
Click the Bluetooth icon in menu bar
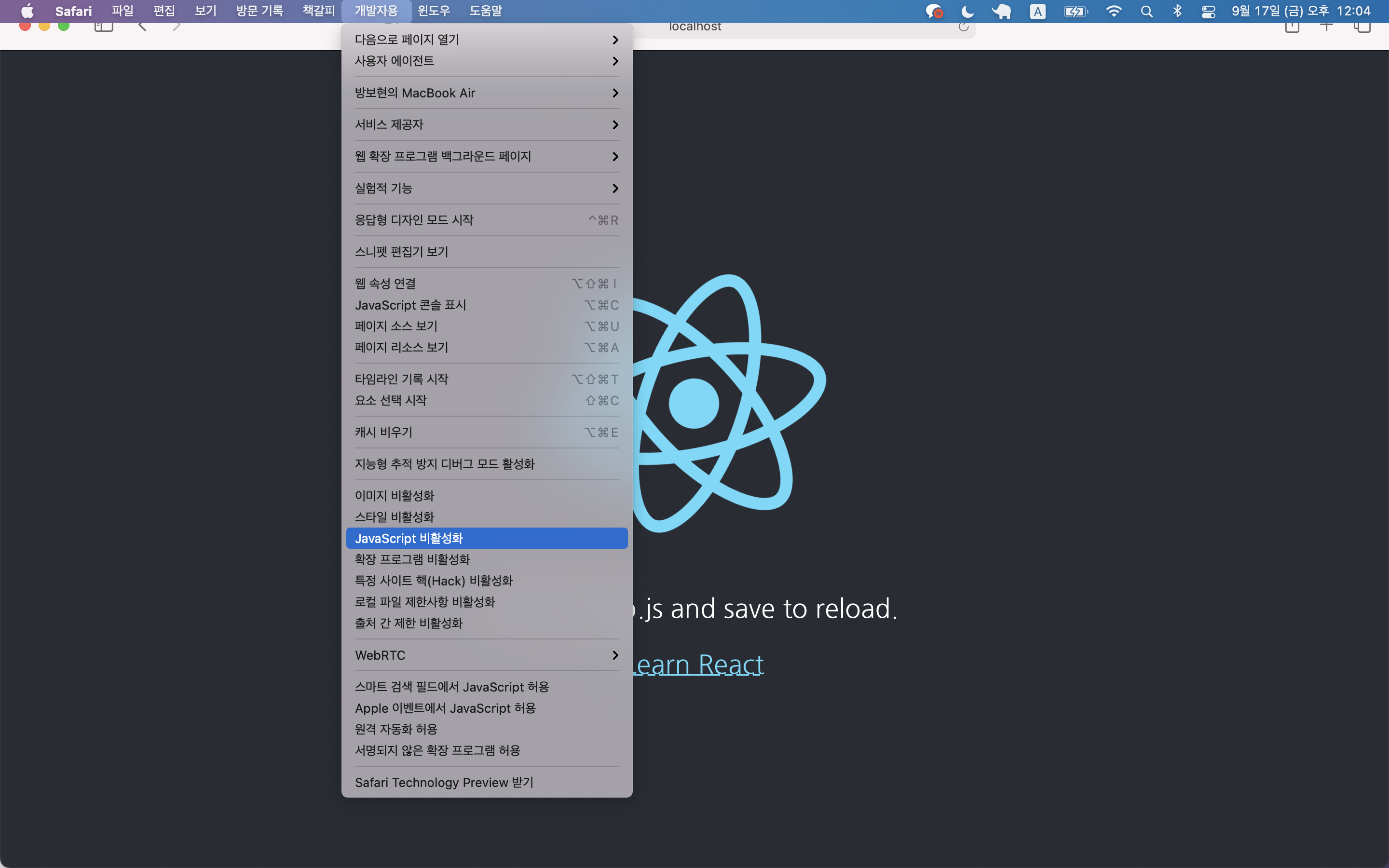click(1177, 11)
